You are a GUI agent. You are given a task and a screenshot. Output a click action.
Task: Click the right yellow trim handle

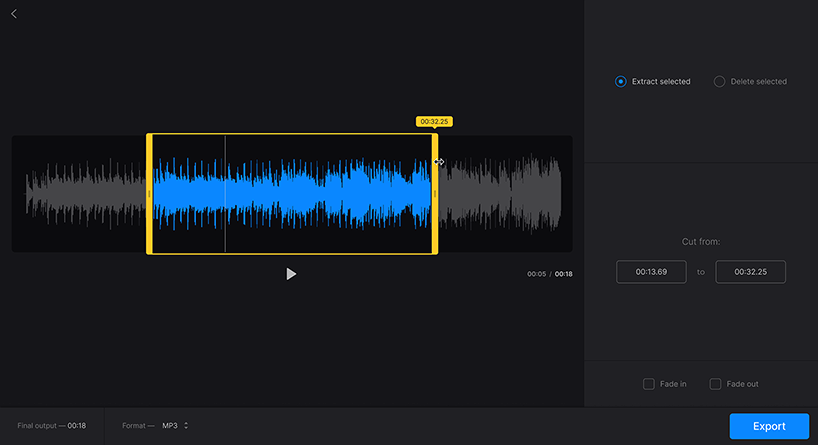coord(434,194)
